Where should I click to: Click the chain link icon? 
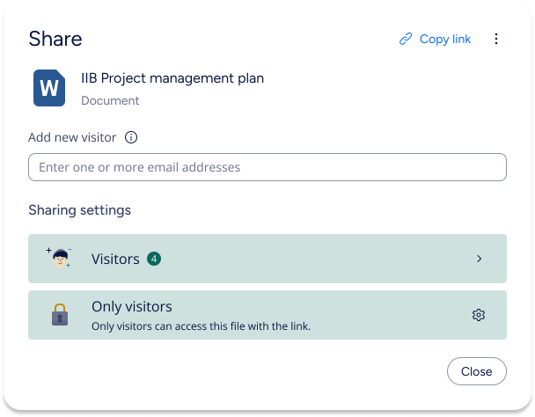coord(405,39)
